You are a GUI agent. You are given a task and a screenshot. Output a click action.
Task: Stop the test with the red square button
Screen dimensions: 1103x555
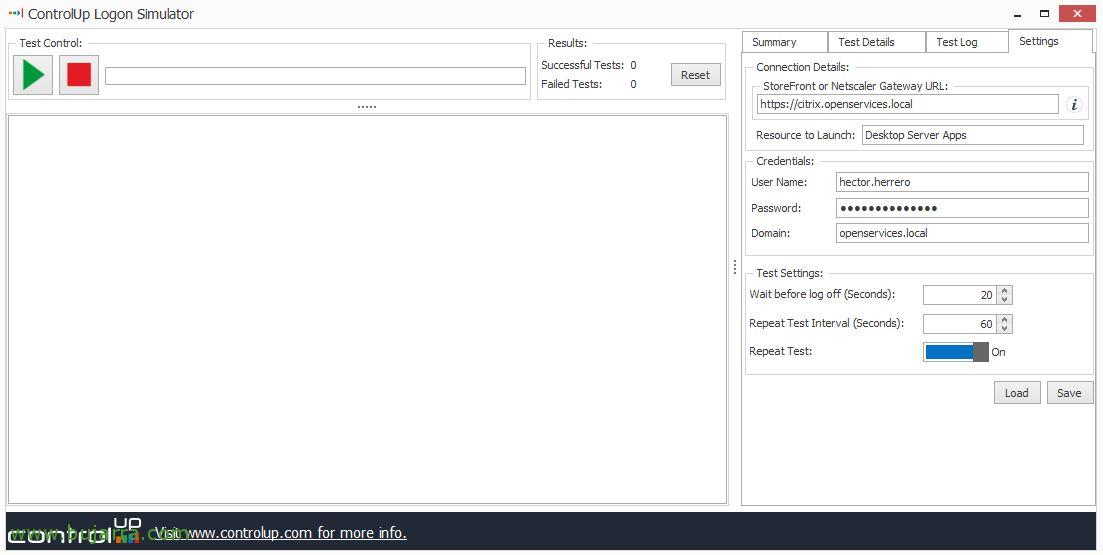[x=79, y=75]
